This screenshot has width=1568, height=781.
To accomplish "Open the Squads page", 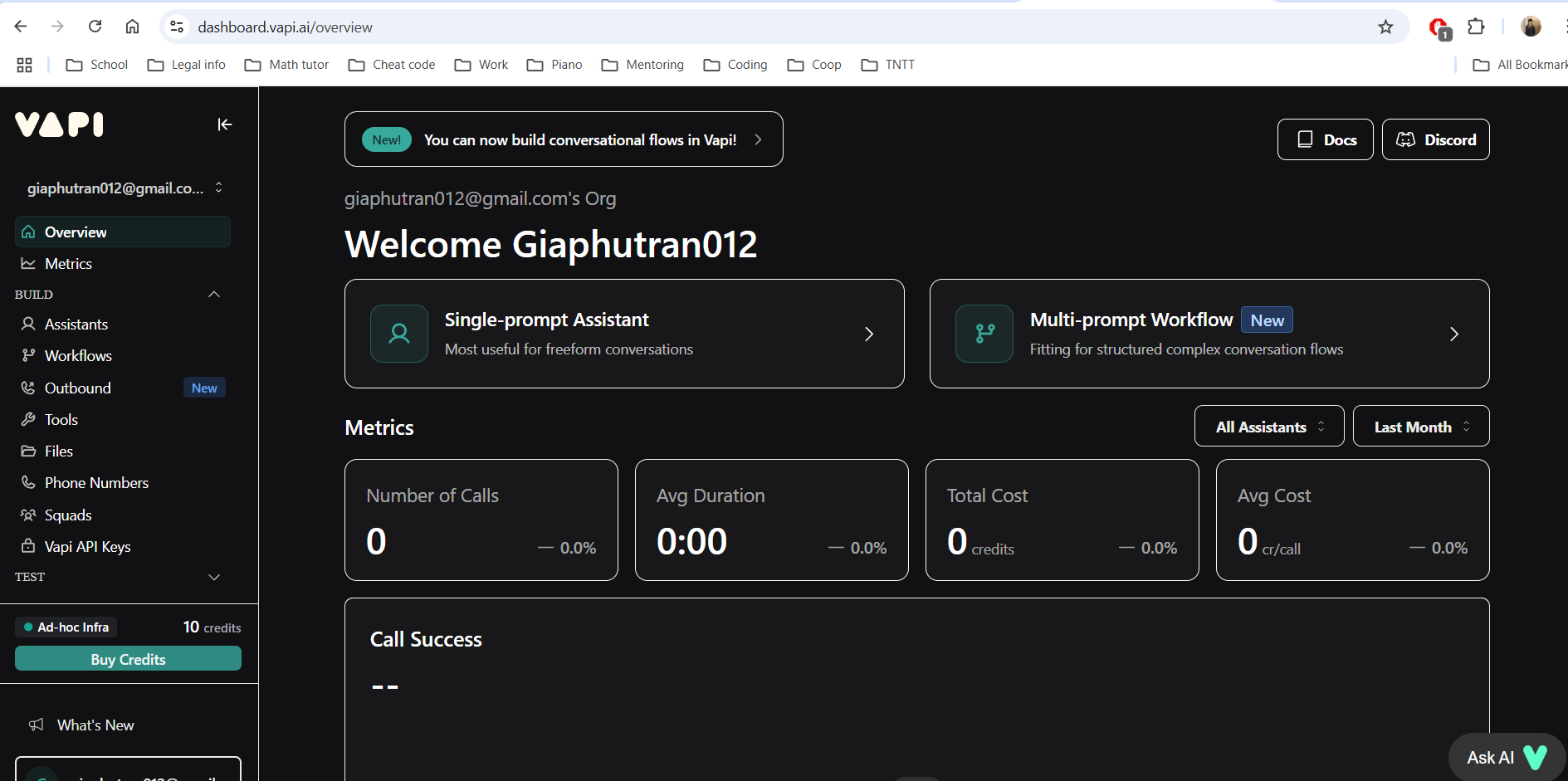I will 123,515.
